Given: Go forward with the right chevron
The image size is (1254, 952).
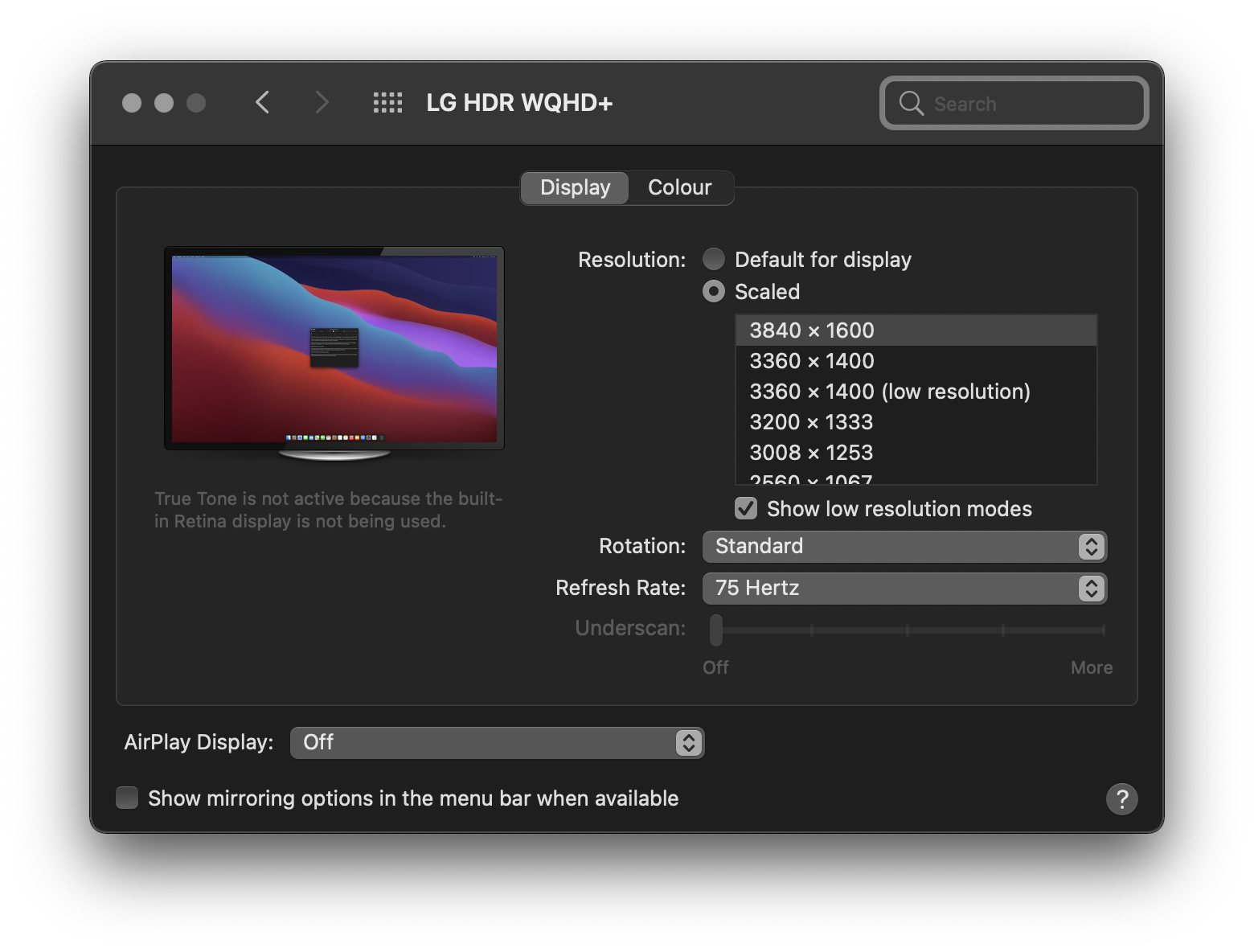Looking at the screenshot, I should pyautogui.click(x=322, y=102).
